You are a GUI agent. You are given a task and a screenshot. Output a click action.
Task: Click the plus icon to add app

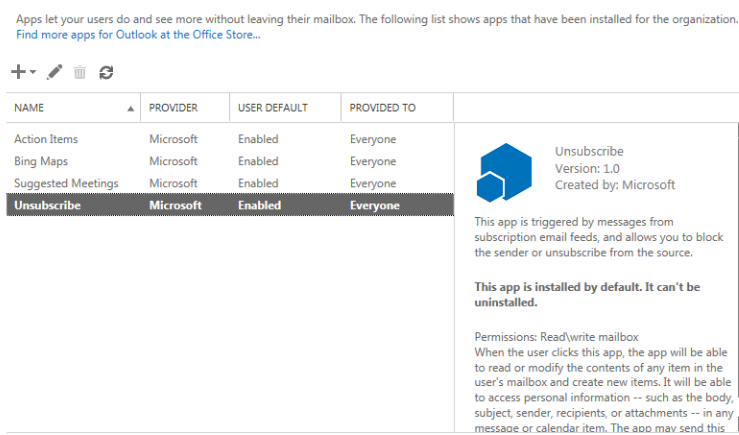18,72
